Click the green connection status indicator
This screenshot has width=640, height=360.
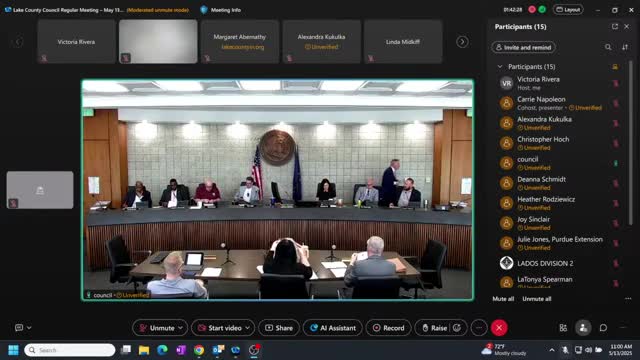point(542,9)
